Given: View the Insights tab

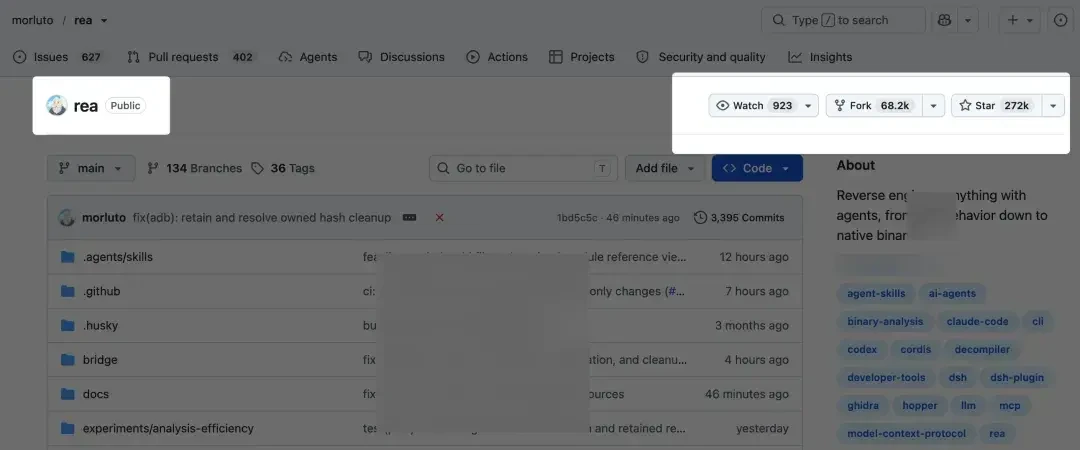Looking at the screenshot, I should click(x=820, y=57).
